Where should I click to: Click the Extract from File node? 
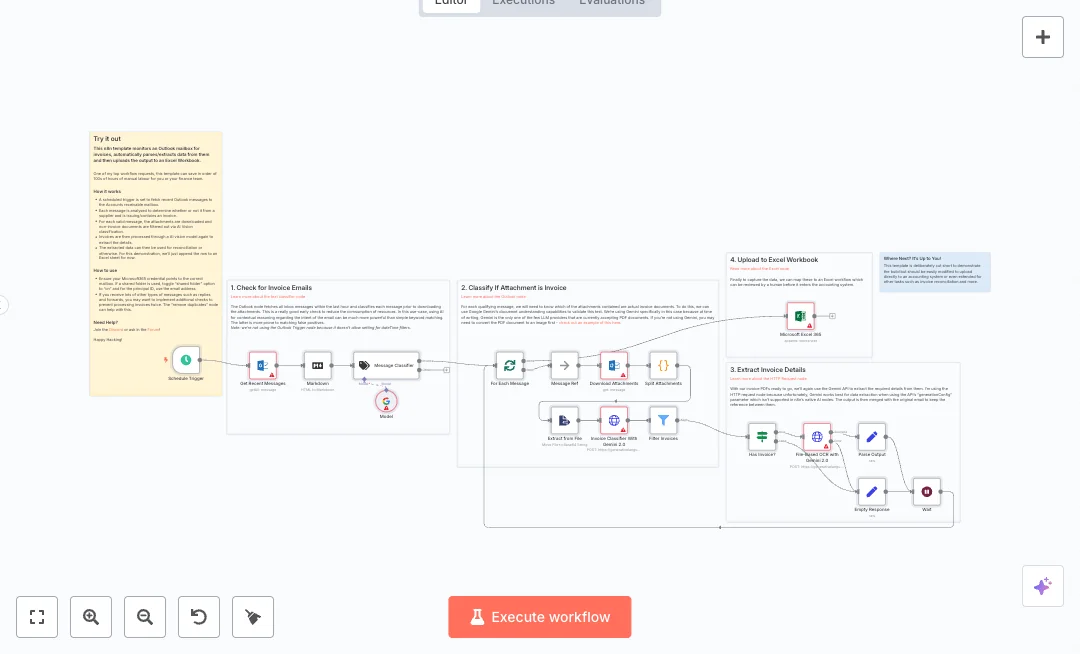(565, 420)
